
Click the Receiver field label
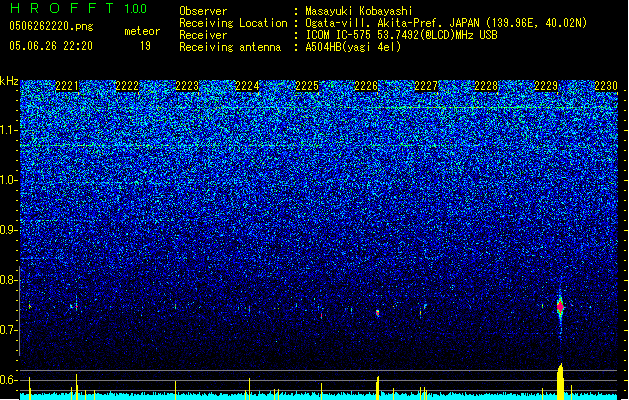203,35
